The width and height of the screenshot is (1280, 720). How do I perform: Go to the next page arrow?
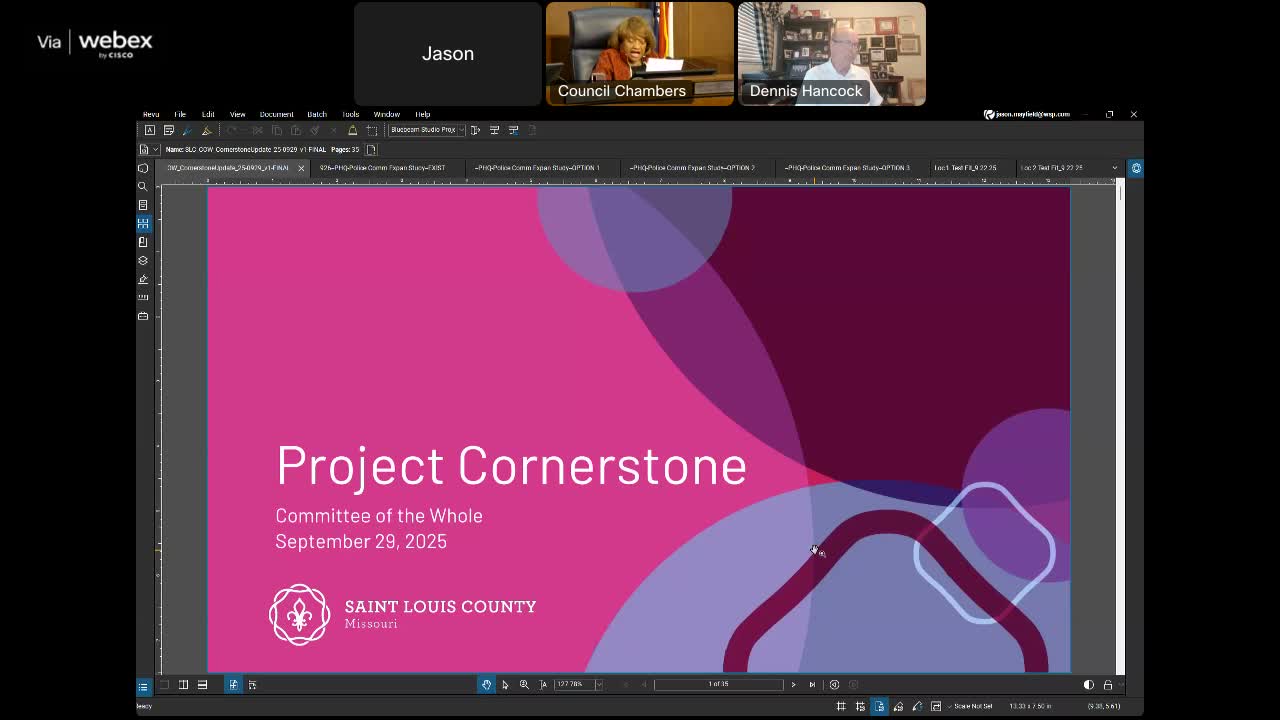coord(793,685)
